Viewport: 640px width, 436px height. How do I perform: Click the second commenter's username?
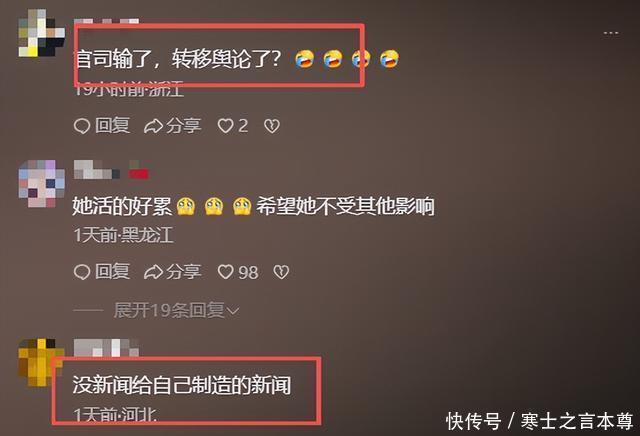click(97, 169)
